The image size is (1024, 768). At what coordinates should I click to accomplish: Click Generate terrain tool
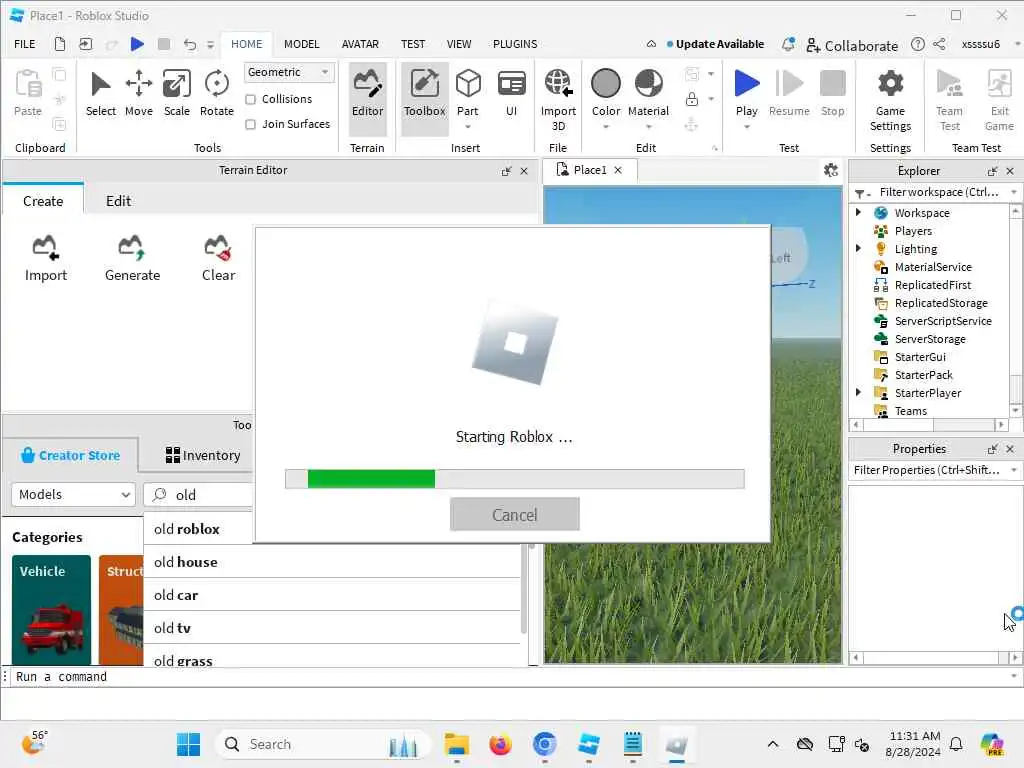pos(133,259)
